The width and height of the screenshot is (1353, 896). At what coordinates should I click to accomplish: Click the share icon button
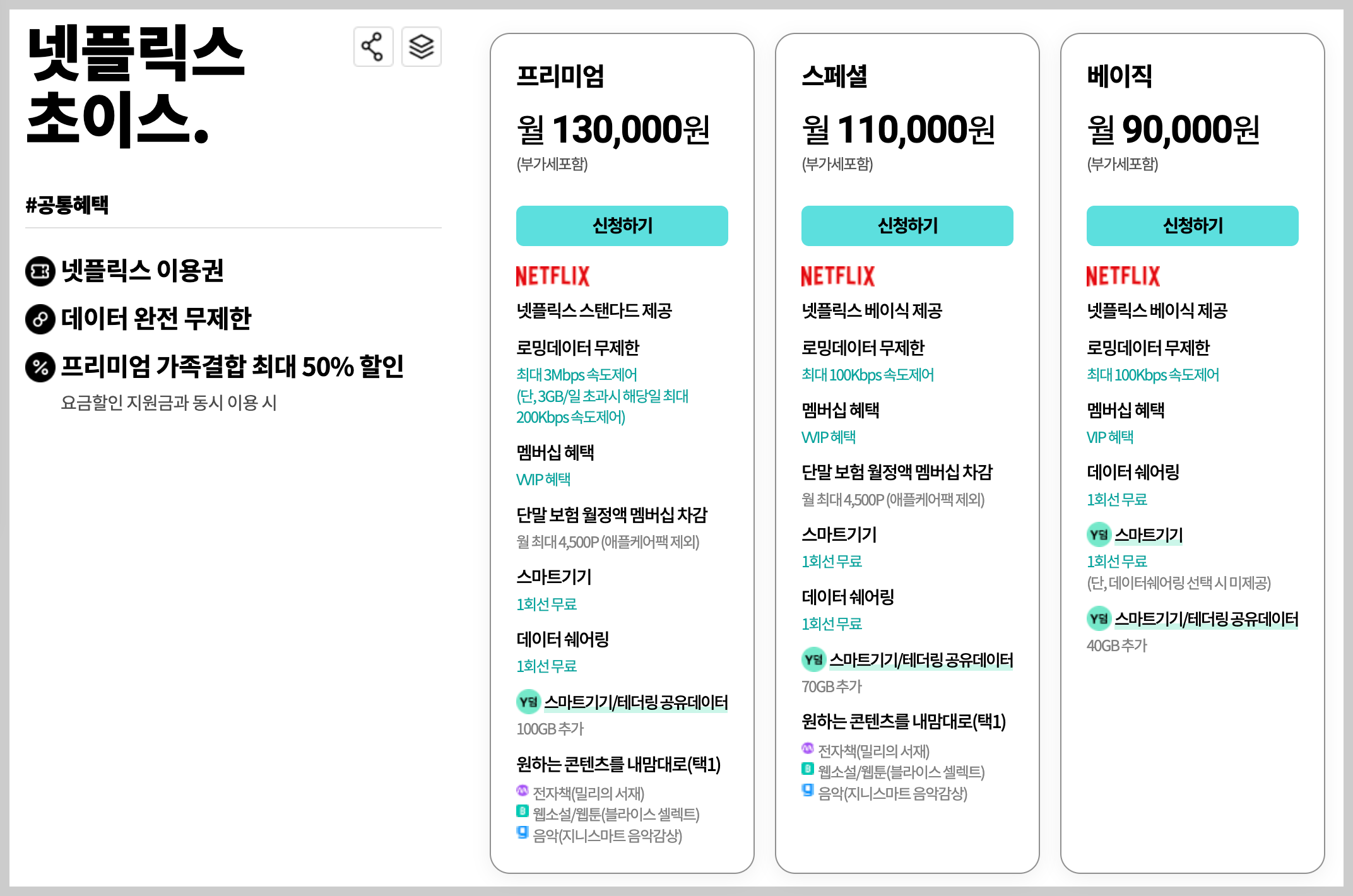(x=373, y=47)
